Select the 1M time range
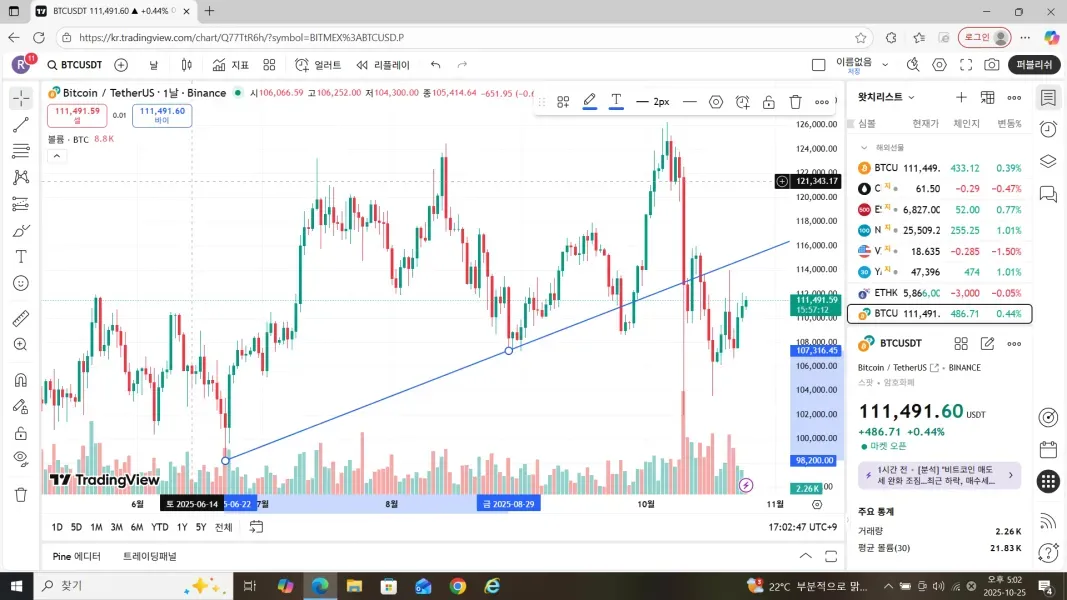The width and height of the screenshot is (1067, 600). [x=97, y=527]
